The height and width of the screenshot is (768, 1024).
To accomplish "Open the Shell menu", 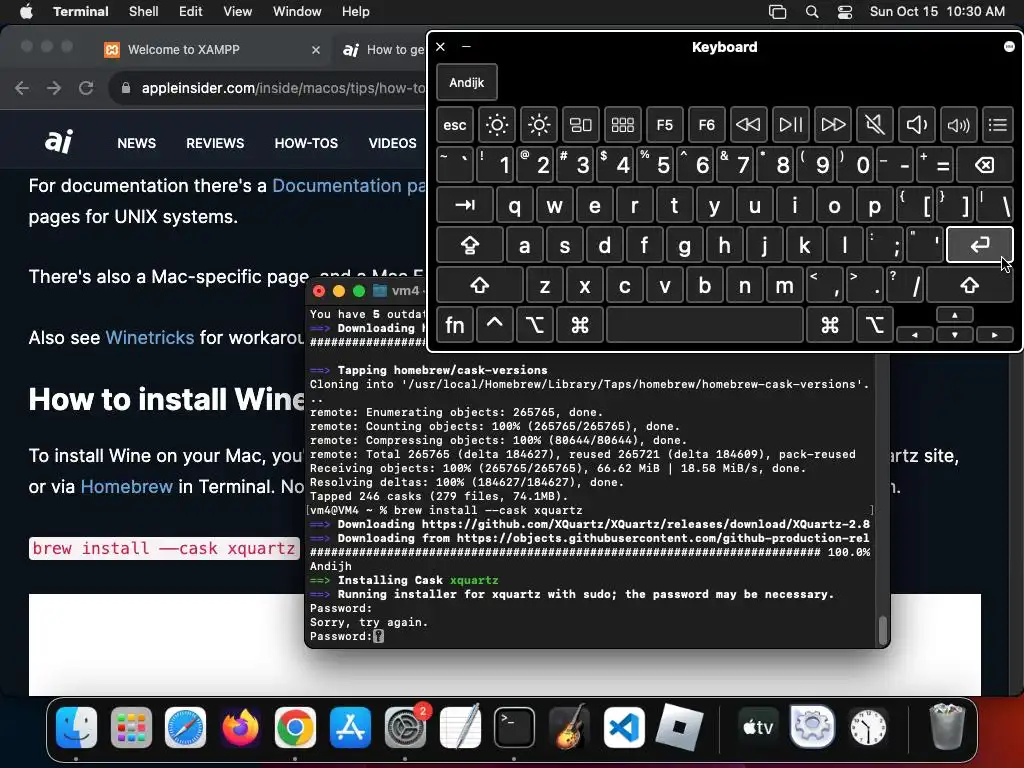I will click(144, 11).
